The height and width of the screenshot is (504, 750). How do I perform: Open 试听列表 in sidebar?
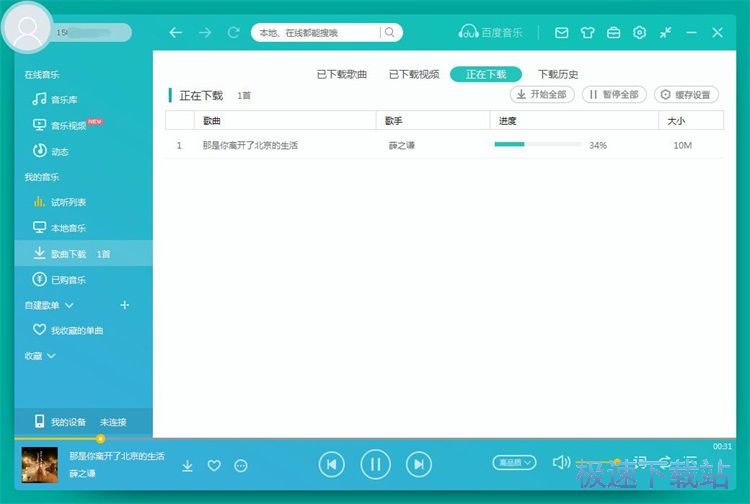click(59, 202)
